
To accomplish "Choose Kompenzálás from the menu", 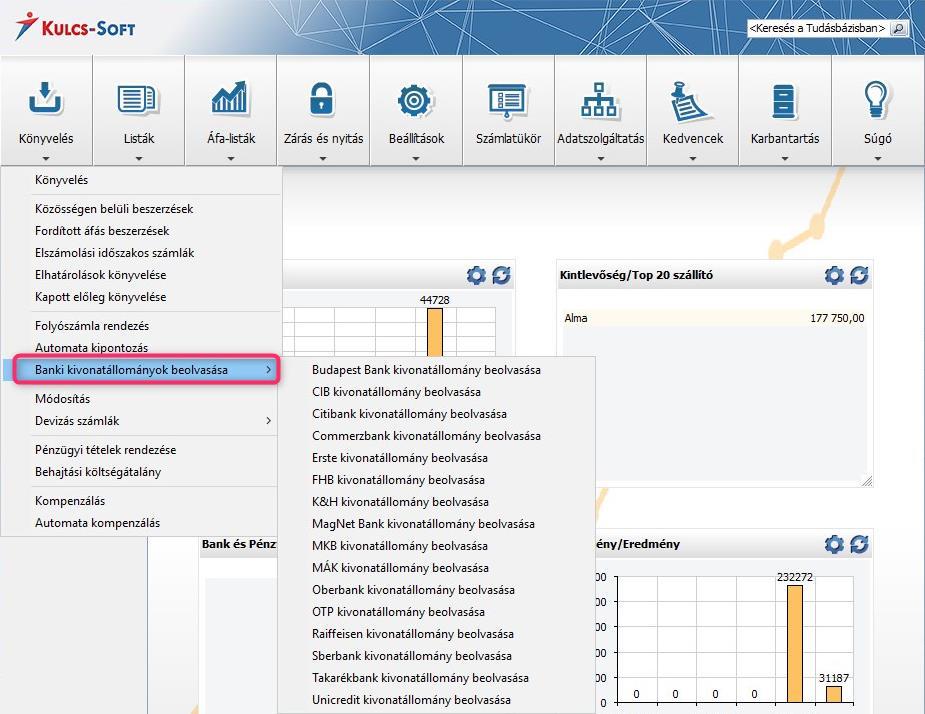I will 140,501.
